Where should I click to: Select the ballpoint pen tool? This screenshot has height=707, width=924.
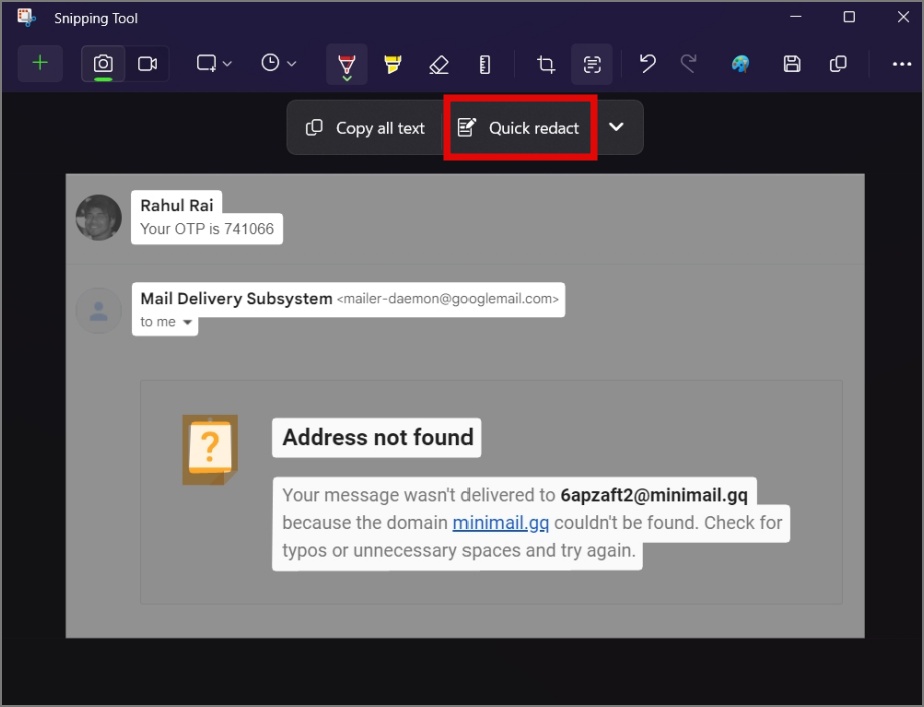pos(347,64)
